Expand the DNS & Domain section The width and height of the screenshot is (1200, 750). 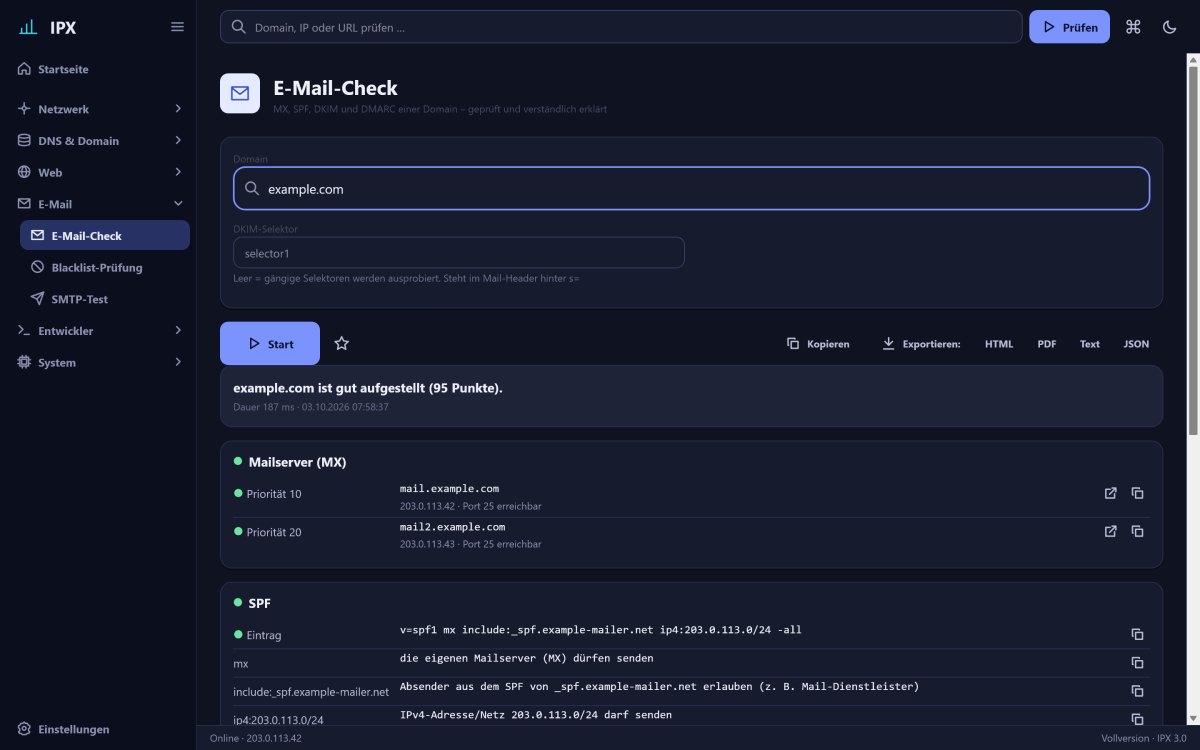[98, 140]
